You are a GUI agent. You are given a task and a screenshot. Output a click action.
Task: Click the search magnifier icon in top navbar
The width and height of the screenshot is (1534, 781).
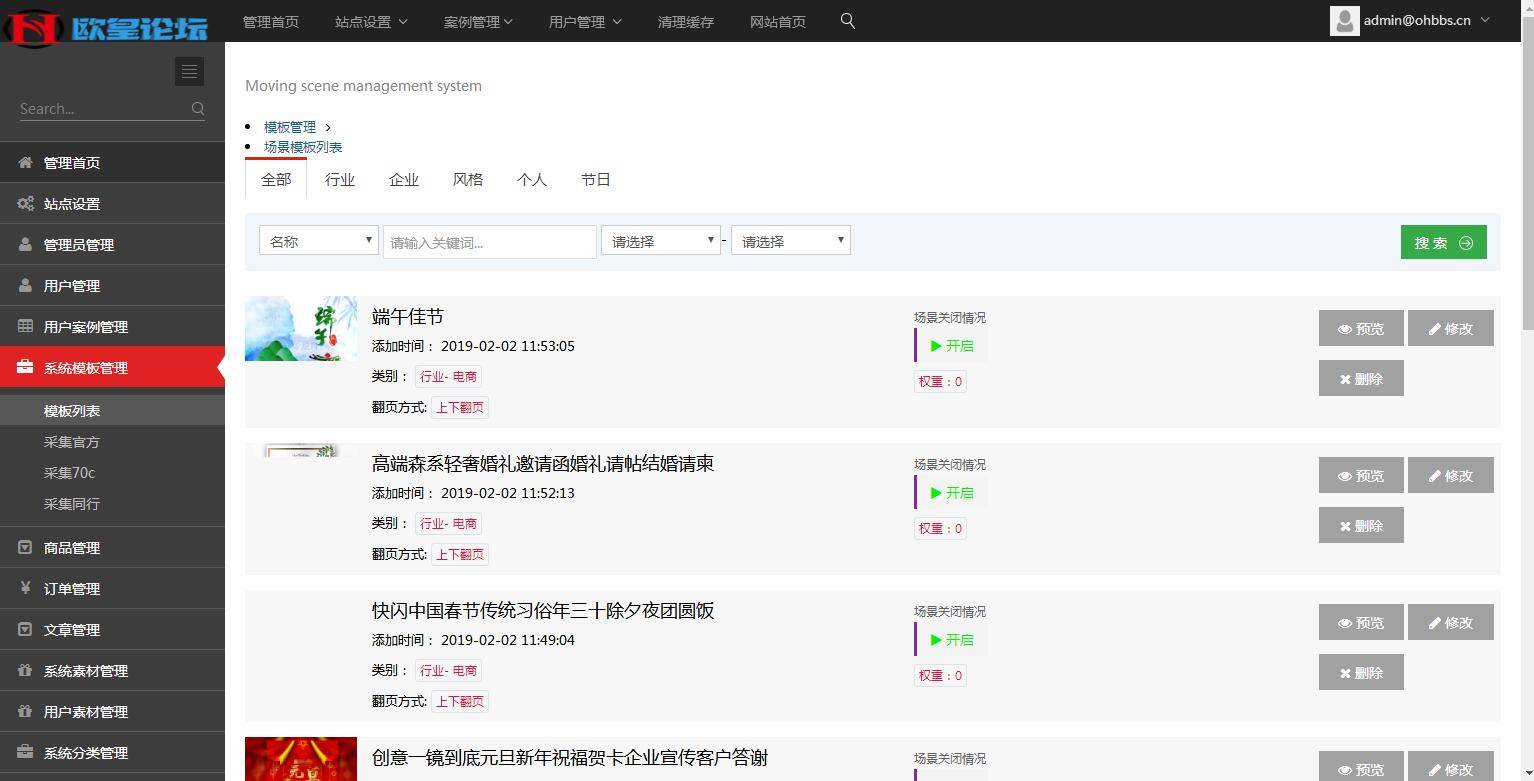pyautogui.click(x=847, y=20)
